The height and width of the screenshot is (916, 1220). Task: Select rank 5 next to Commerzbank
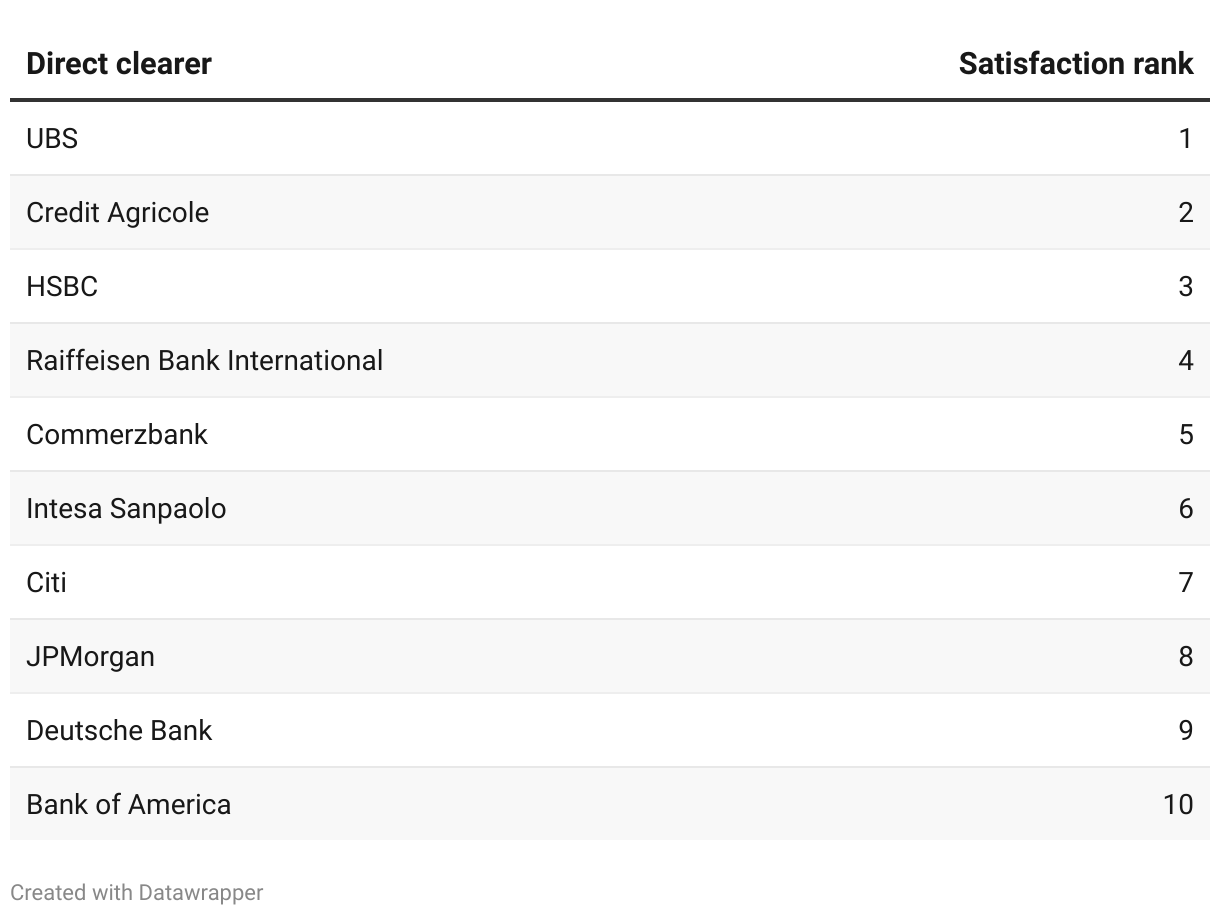(x=1185, y=435)
